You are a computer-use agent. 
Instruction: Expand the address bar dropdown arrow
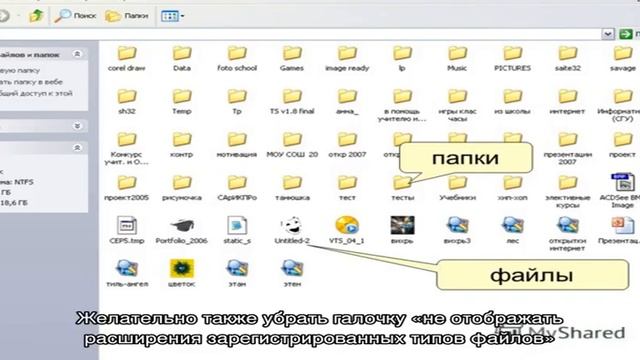608,34
